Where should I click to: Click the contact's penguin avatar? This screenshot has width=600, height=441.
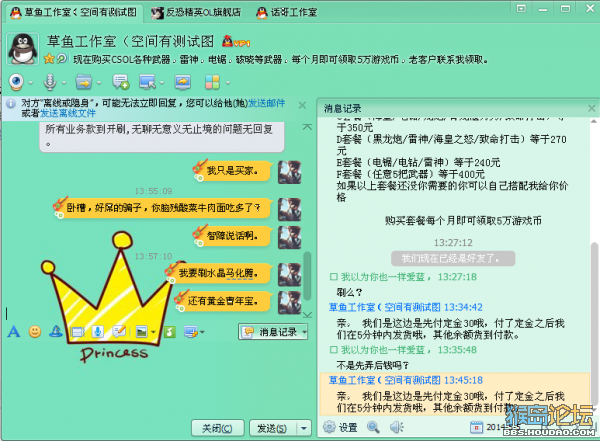(23, 49)
